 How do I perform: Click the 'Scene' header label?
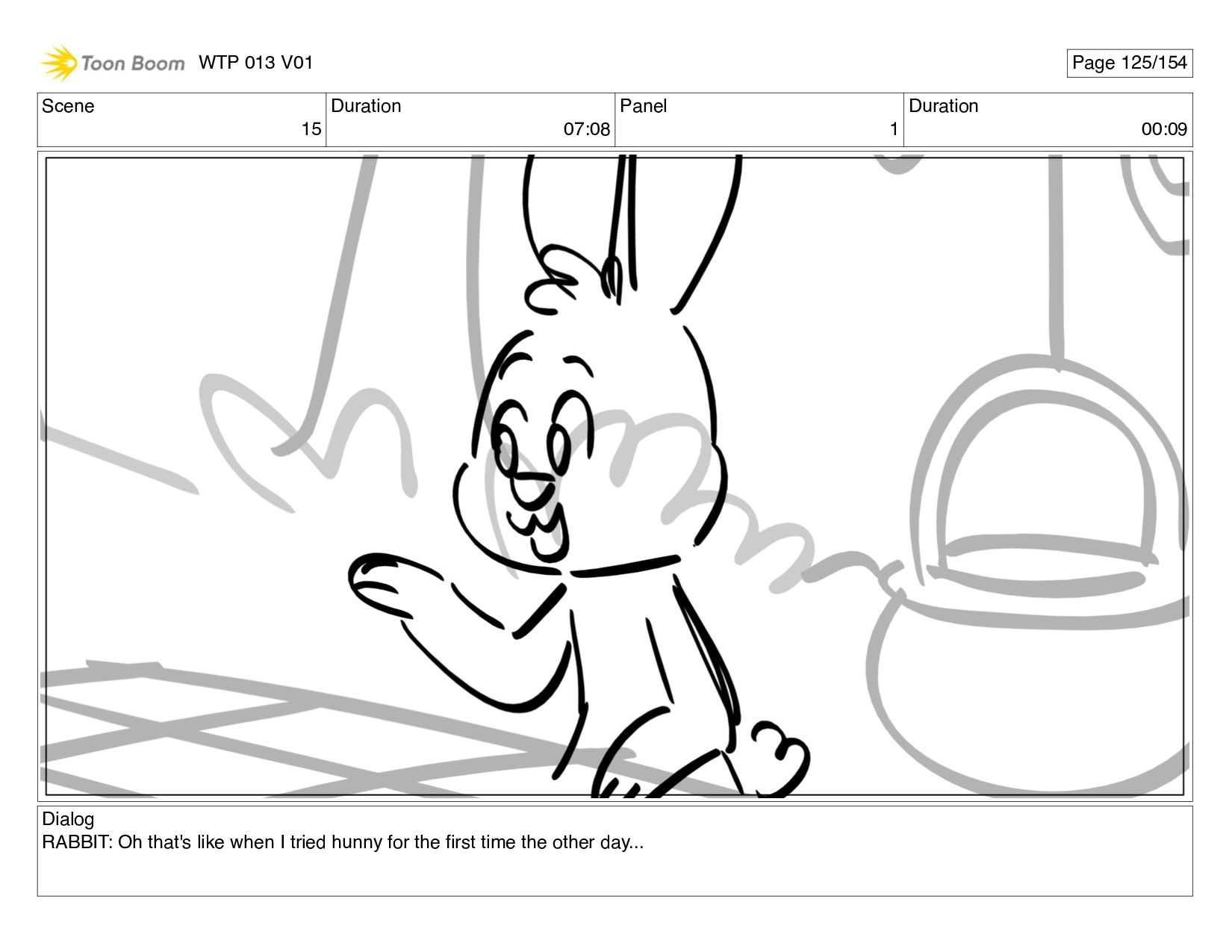pyautogui.click(x=68, y=106)
